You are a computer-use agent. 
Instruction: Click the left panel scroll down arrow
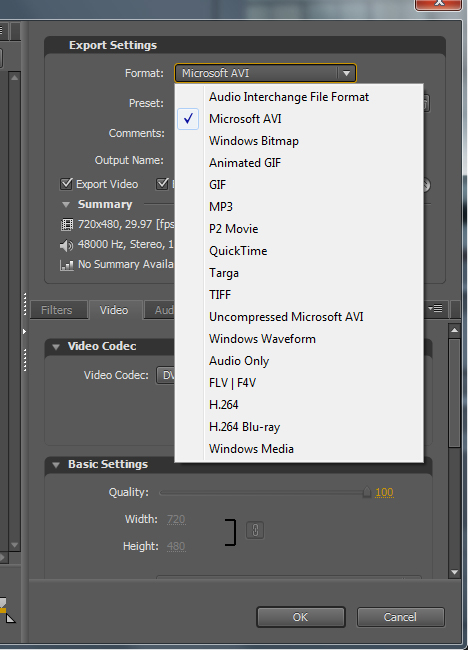[x=15, y=545]
